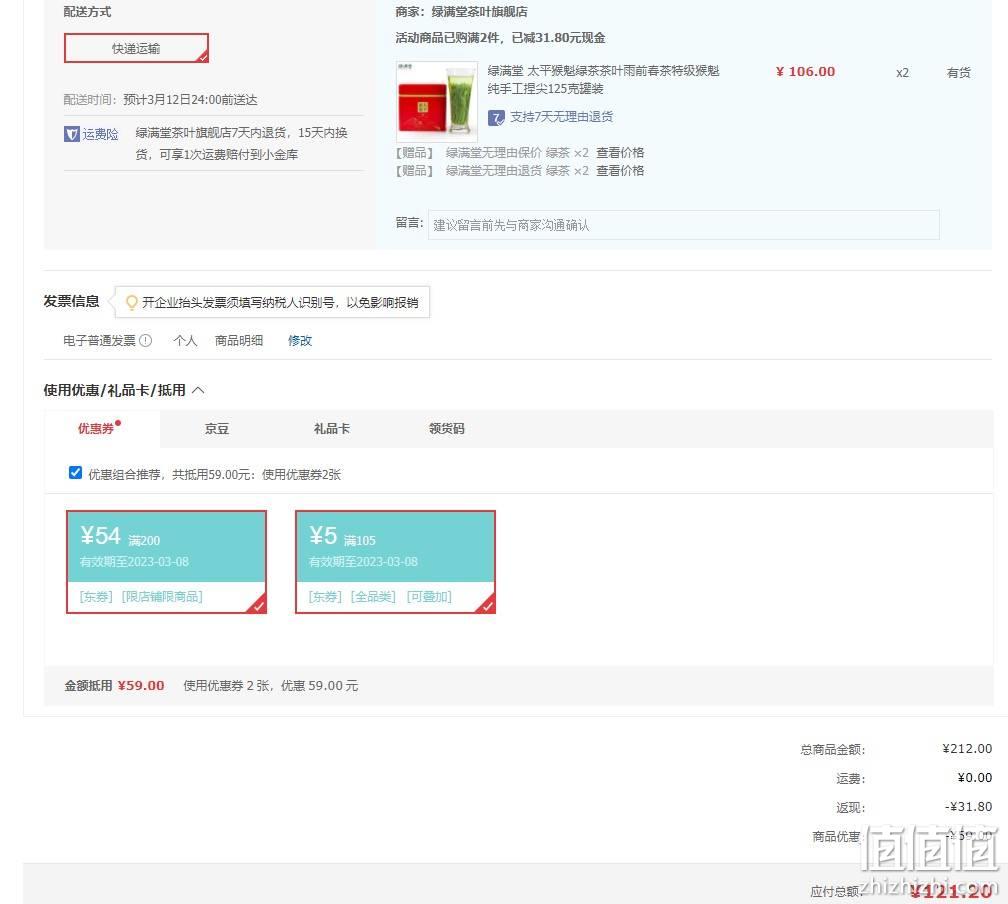
Task: Click the 运费 value ¥0.00
Action: (975, 778)
